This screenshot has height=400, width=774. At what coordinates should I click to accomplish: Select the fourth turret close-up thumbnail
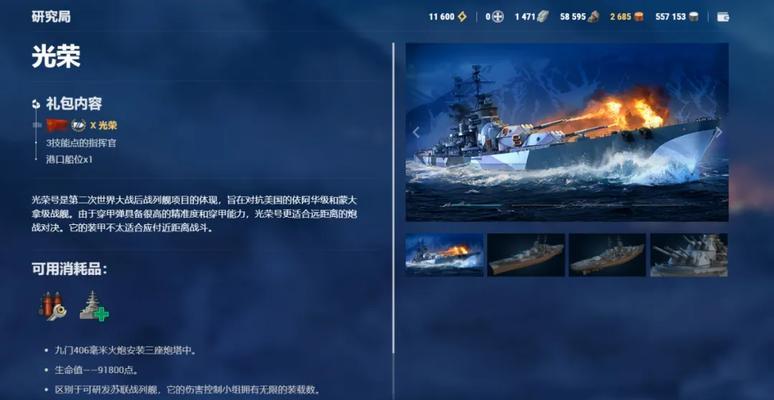[689, 255]
